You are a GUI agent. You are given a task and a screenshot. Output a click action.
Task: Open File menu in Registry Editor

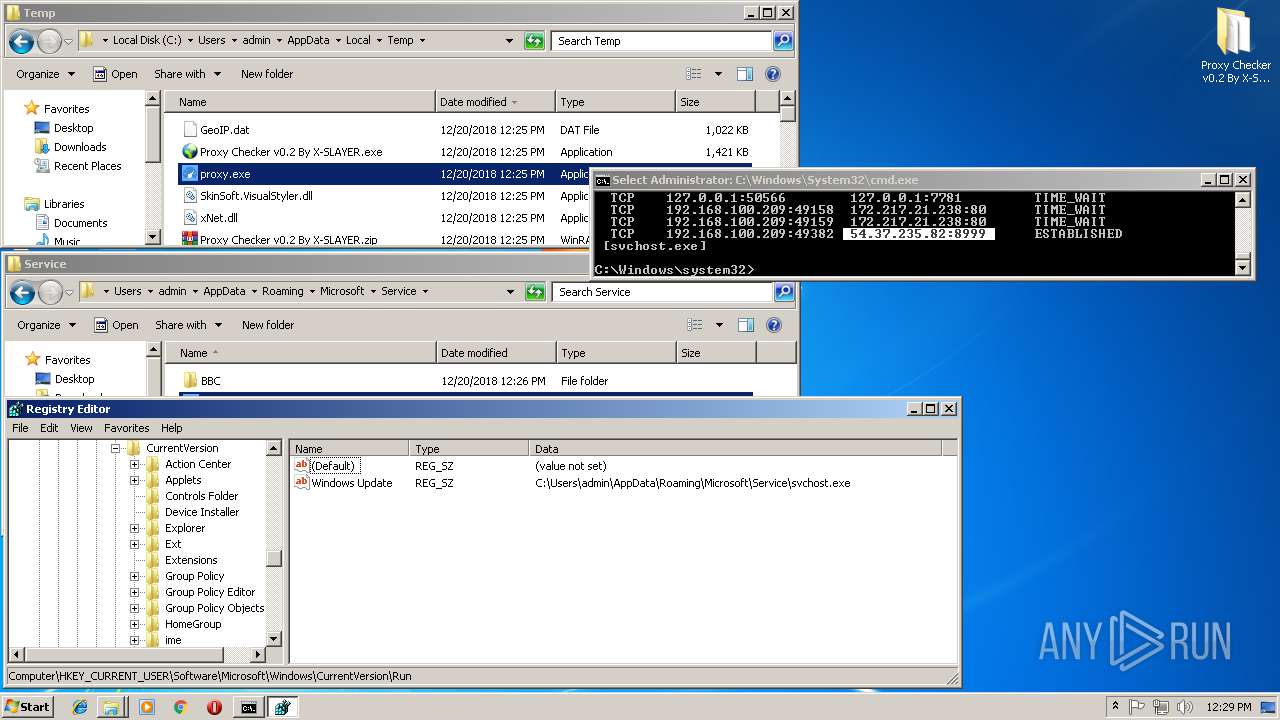point(20,428)
